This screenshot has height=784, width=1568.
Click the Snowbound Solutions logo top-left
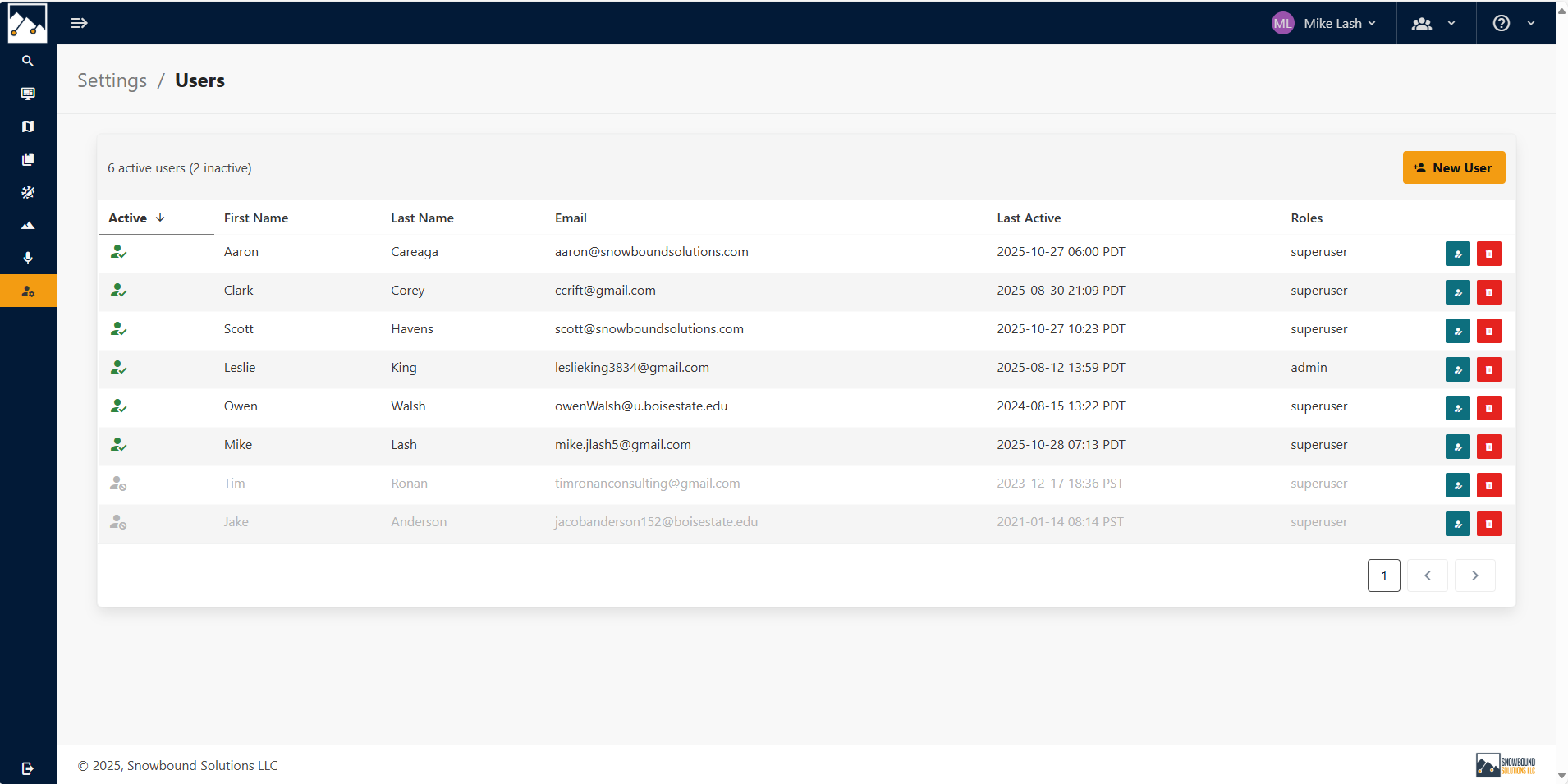tap(28, 22)
